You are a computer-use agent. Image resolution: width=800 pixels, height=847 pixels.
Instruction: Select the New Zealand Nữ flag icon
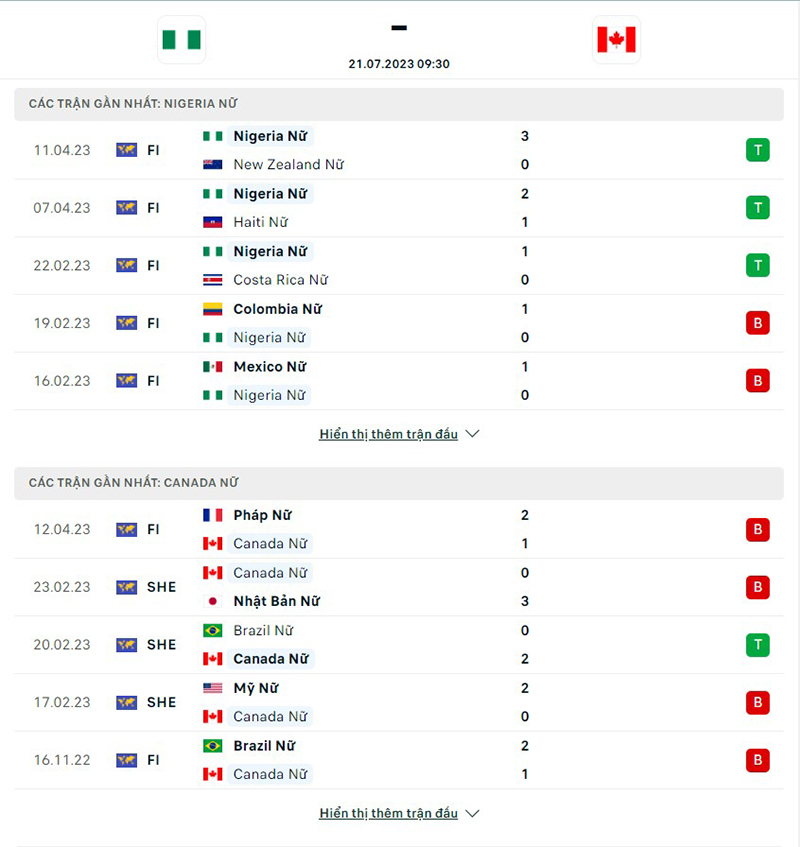(x=214, y=164)
